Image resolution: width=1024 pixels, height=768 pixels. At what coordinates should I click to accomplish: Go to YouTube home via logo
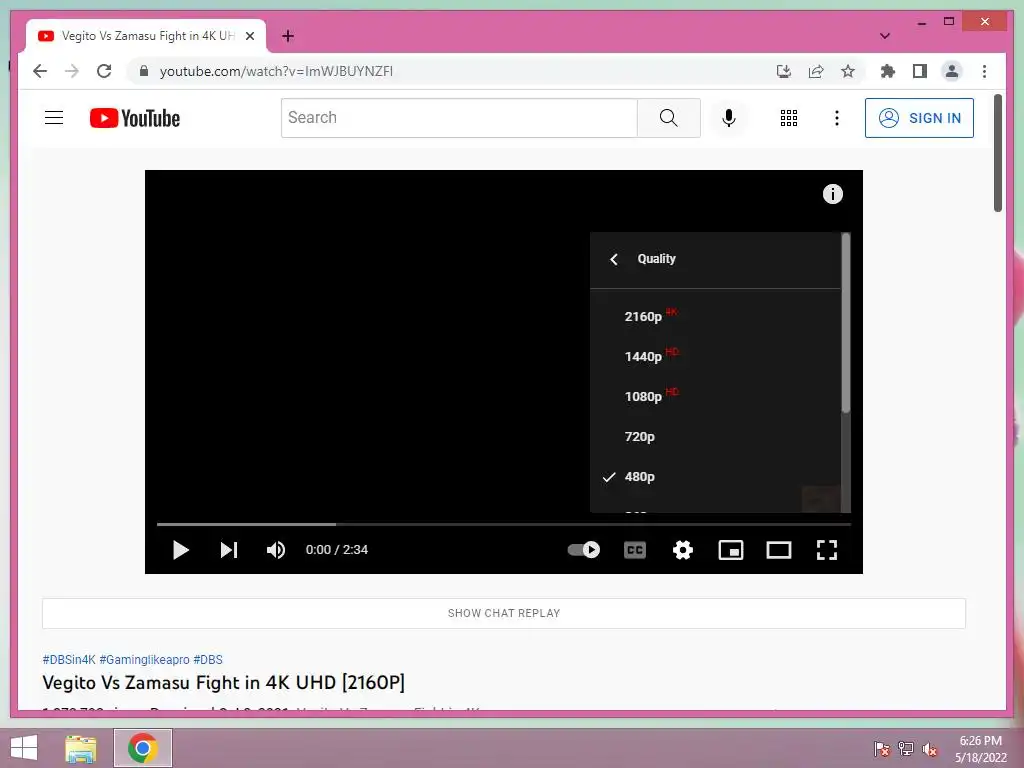click(x=135, y=118)
